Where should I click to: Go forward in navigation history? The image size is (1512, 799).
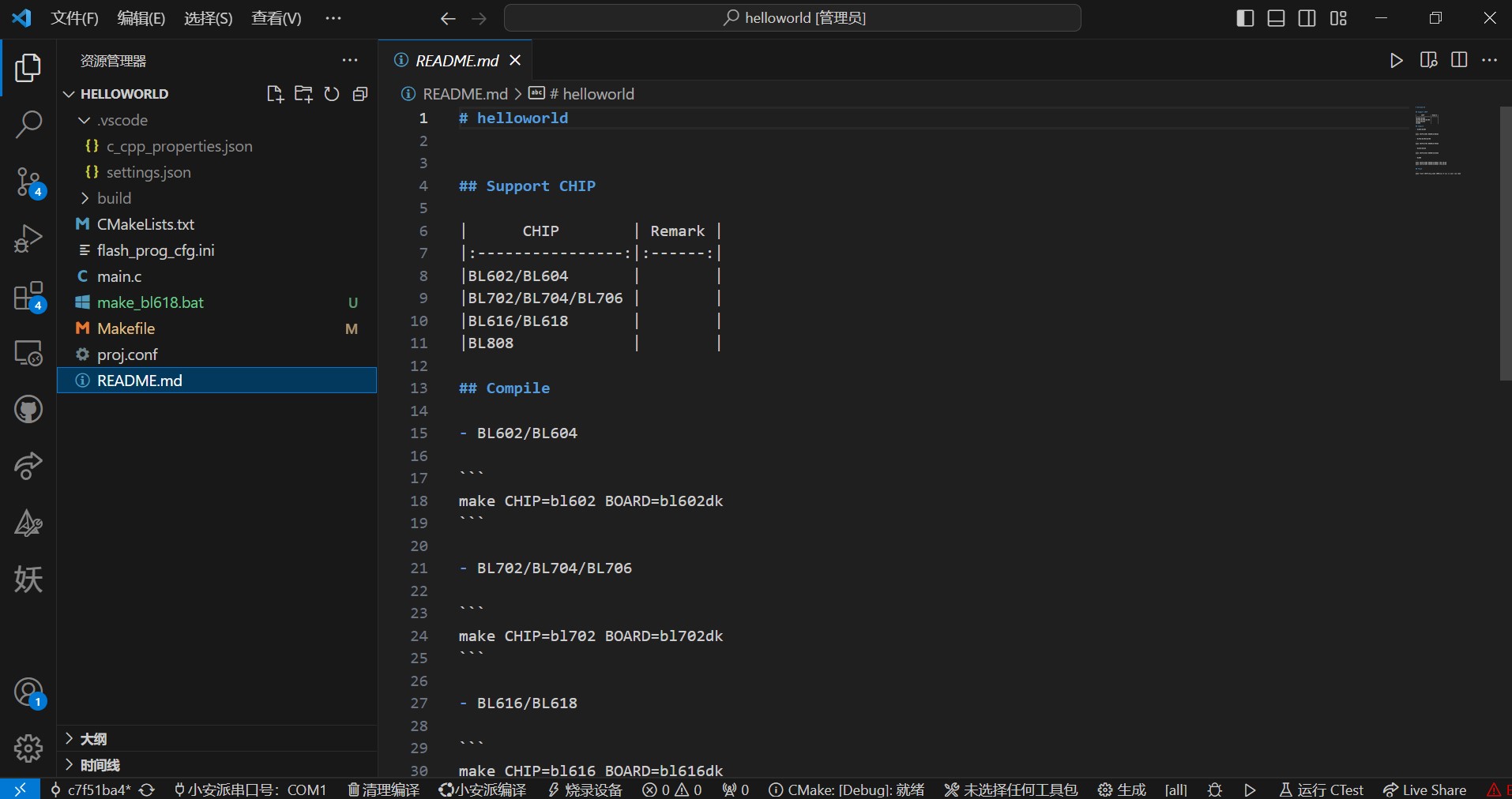pos(480,18)
